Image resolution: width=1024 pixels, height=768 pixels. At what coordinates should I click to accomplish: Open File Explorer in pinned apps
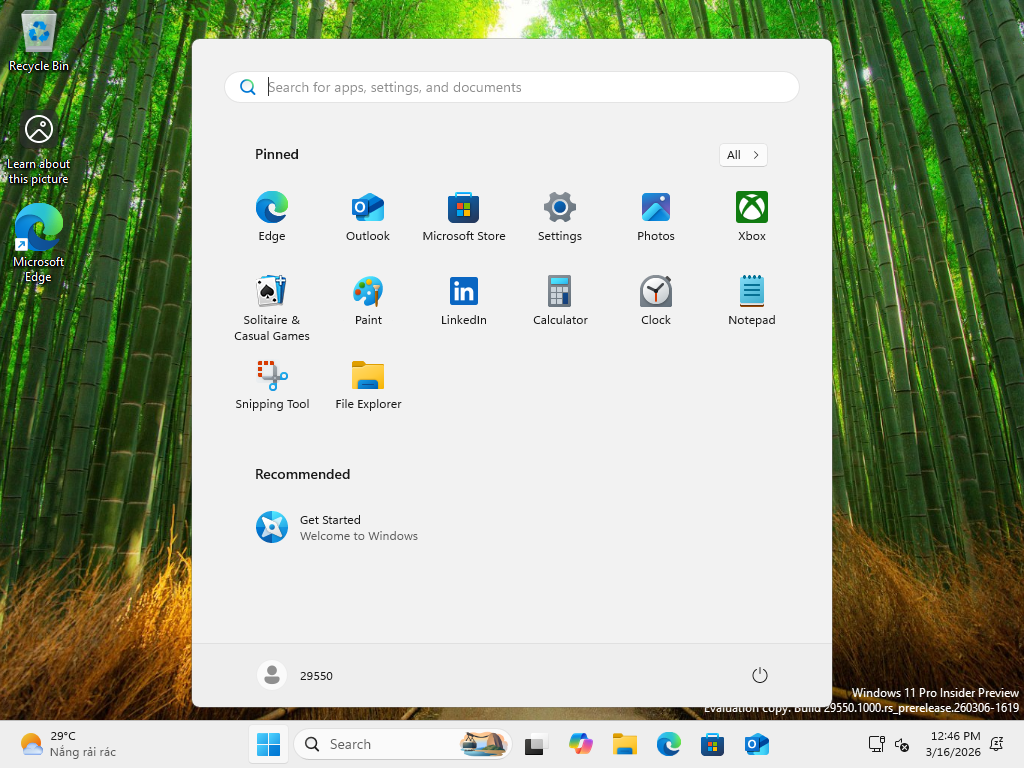368,385
